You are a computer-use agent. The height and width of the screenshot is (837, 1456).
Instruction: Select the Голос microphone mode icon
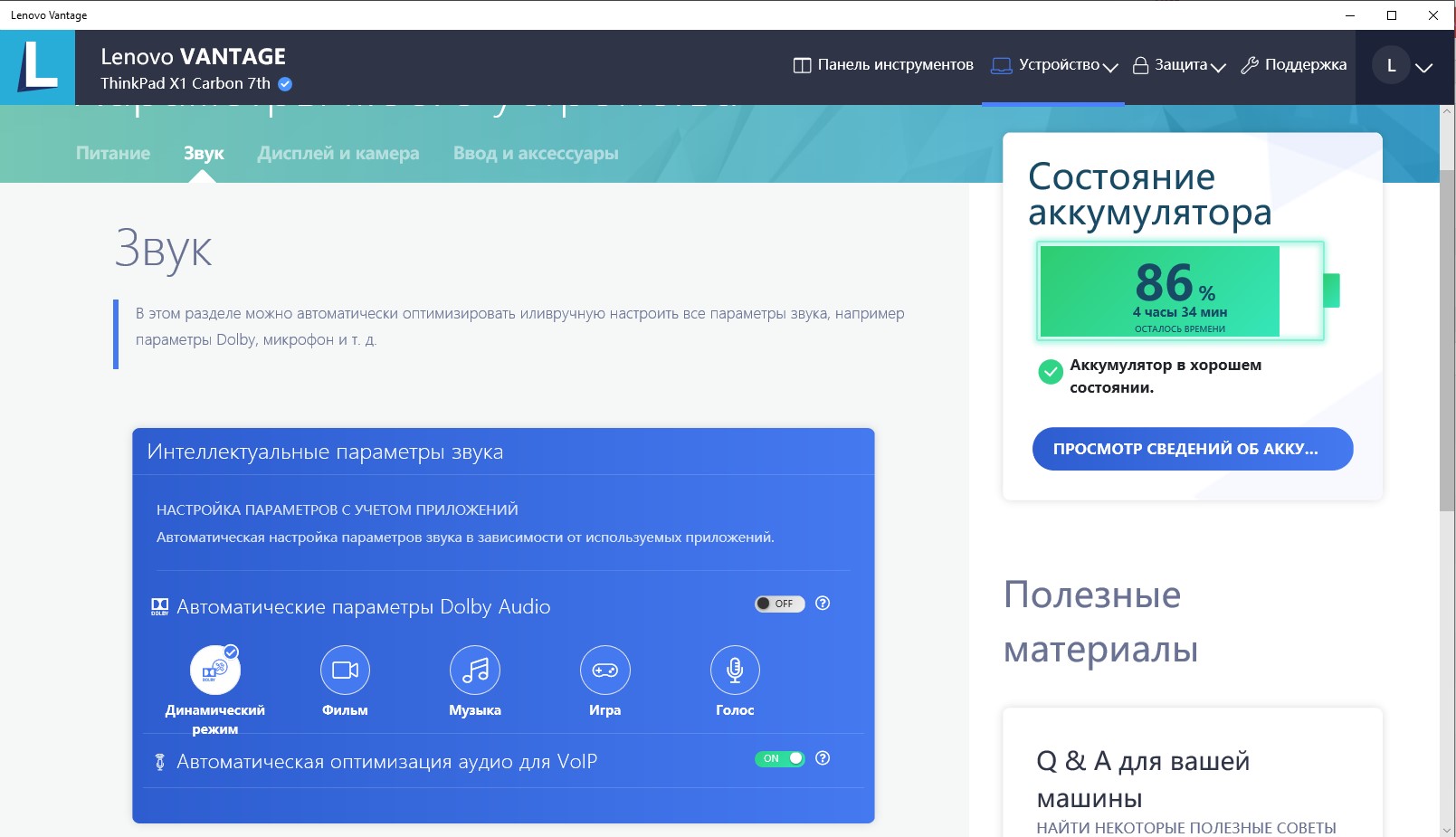tap(735, 671)
